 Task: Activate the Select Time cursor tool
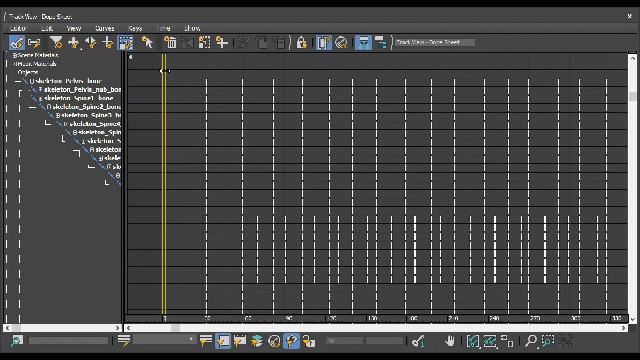click(147, 42)
